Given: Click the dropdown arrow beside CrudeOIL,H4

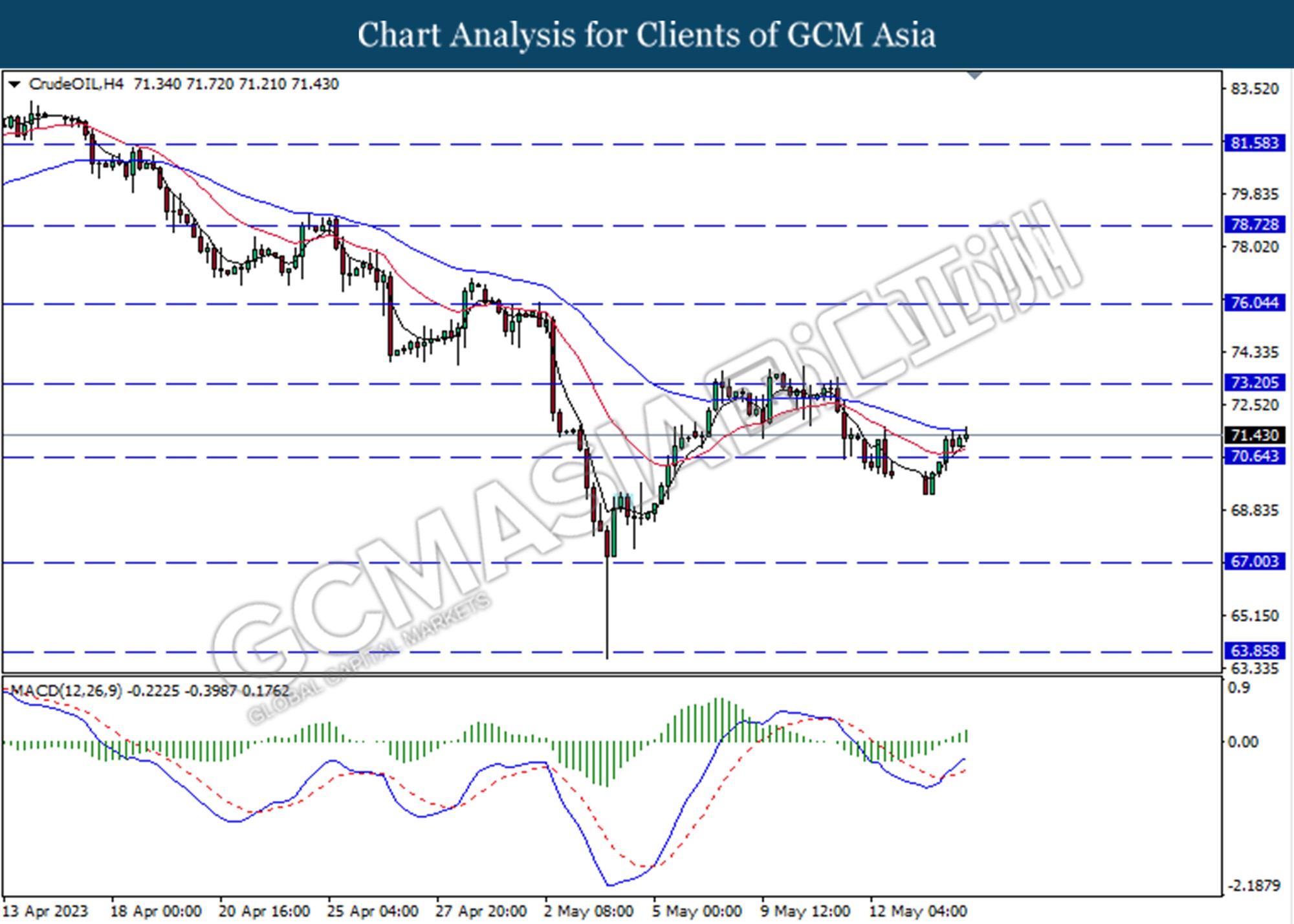Looking at the screenshot, I should 14,84.
